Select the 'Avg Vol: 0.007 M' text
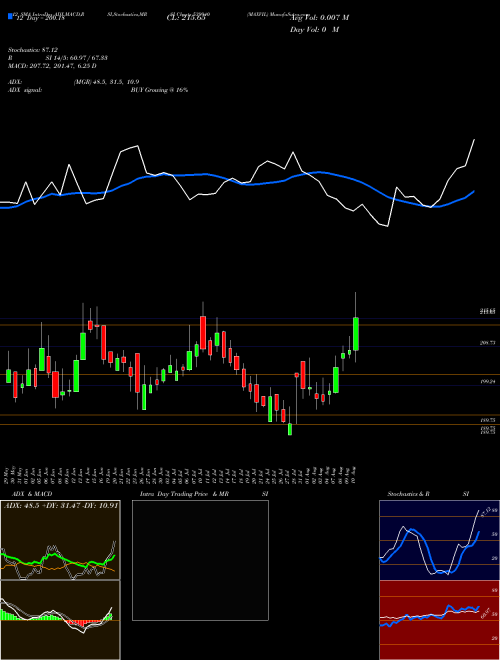Screen dimensions: 500x660 coord(320,18)
